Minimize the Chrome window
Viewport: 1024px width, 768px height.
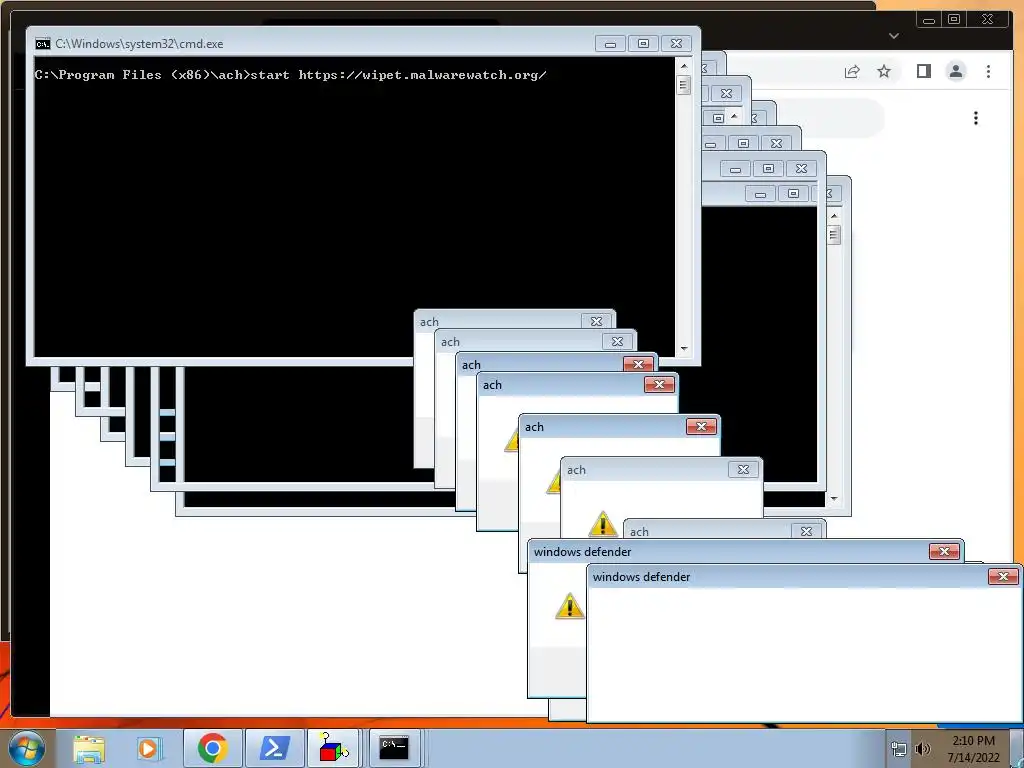929,20
